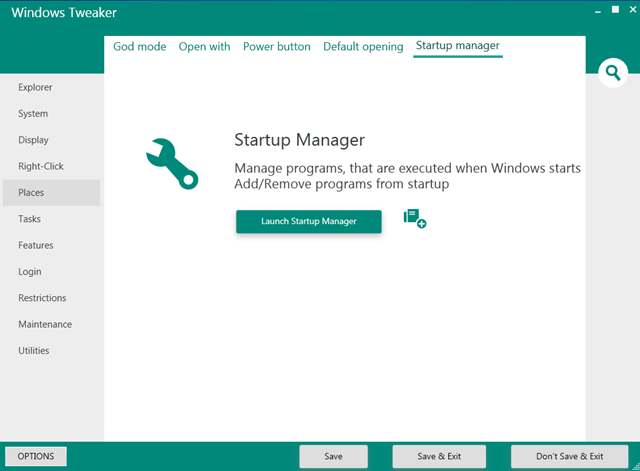
Task: Minimize the Windows Tweaker window
Action: point(598,11)
